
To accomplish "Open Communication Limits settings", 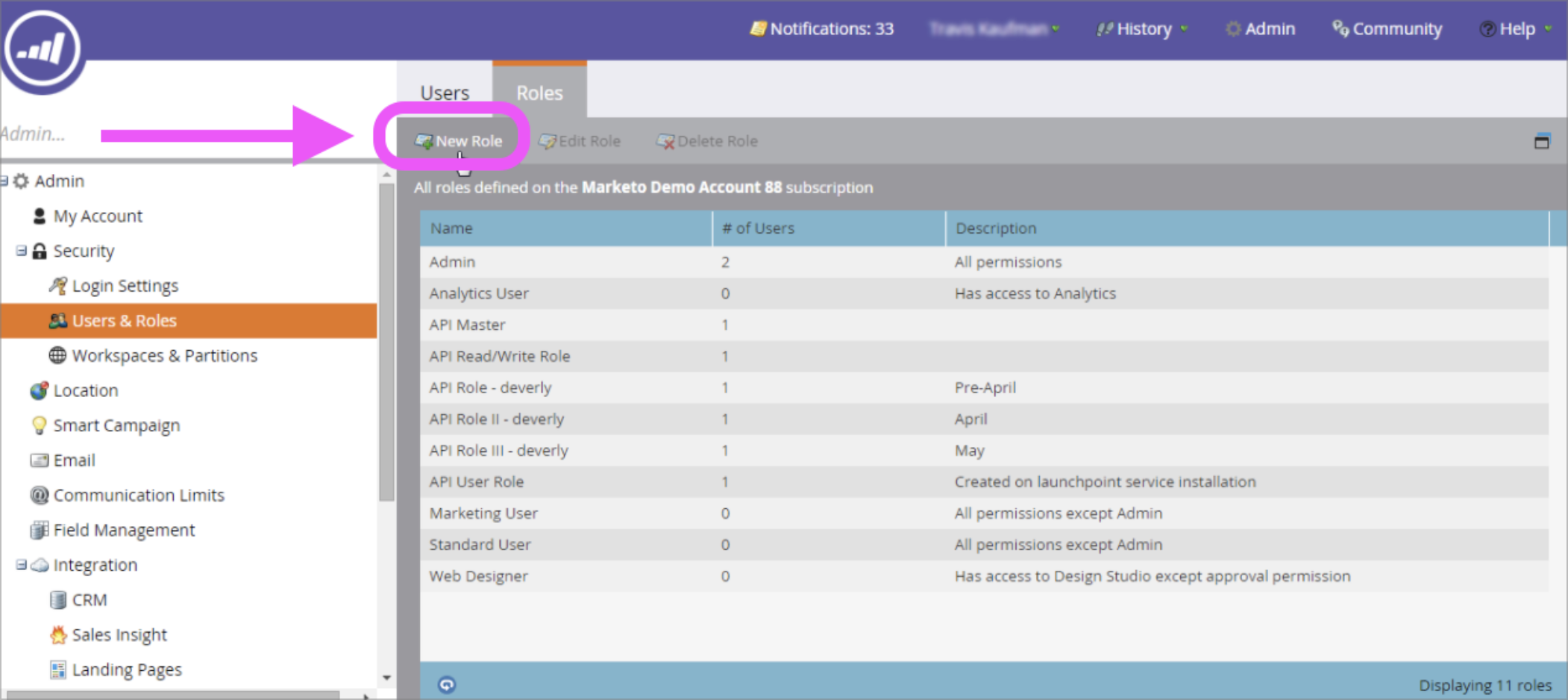I will pos(138,496).
